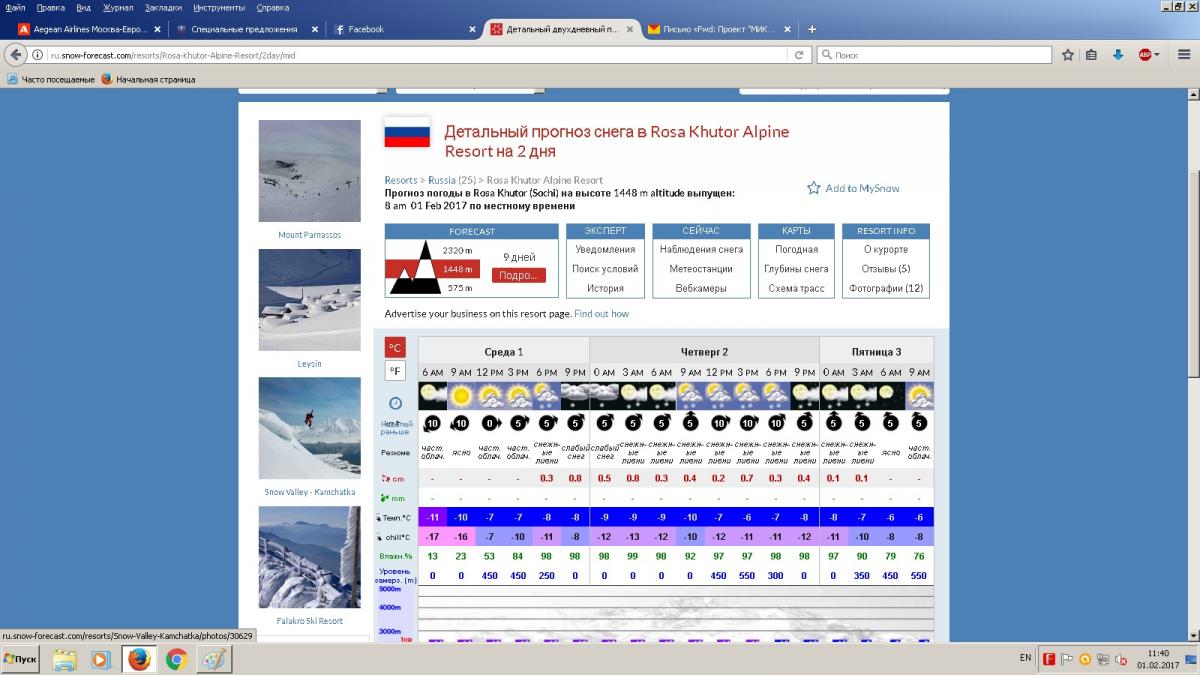
Task: Open site identity info icon in address bar
Action: coord(39,56)
